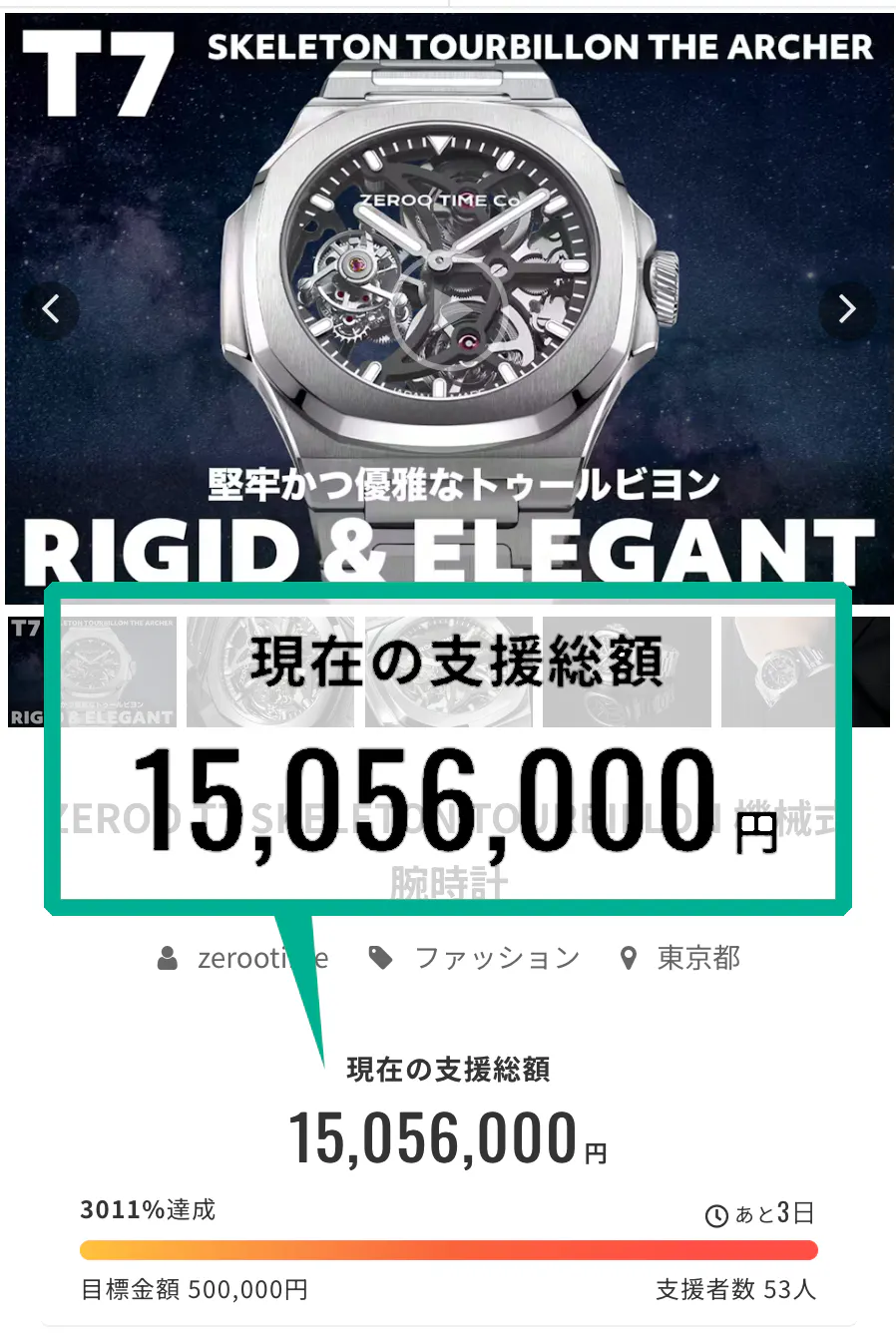Open the ファッション category link
This screenshot has height=1335, width=896.
[x=497, y=958]
